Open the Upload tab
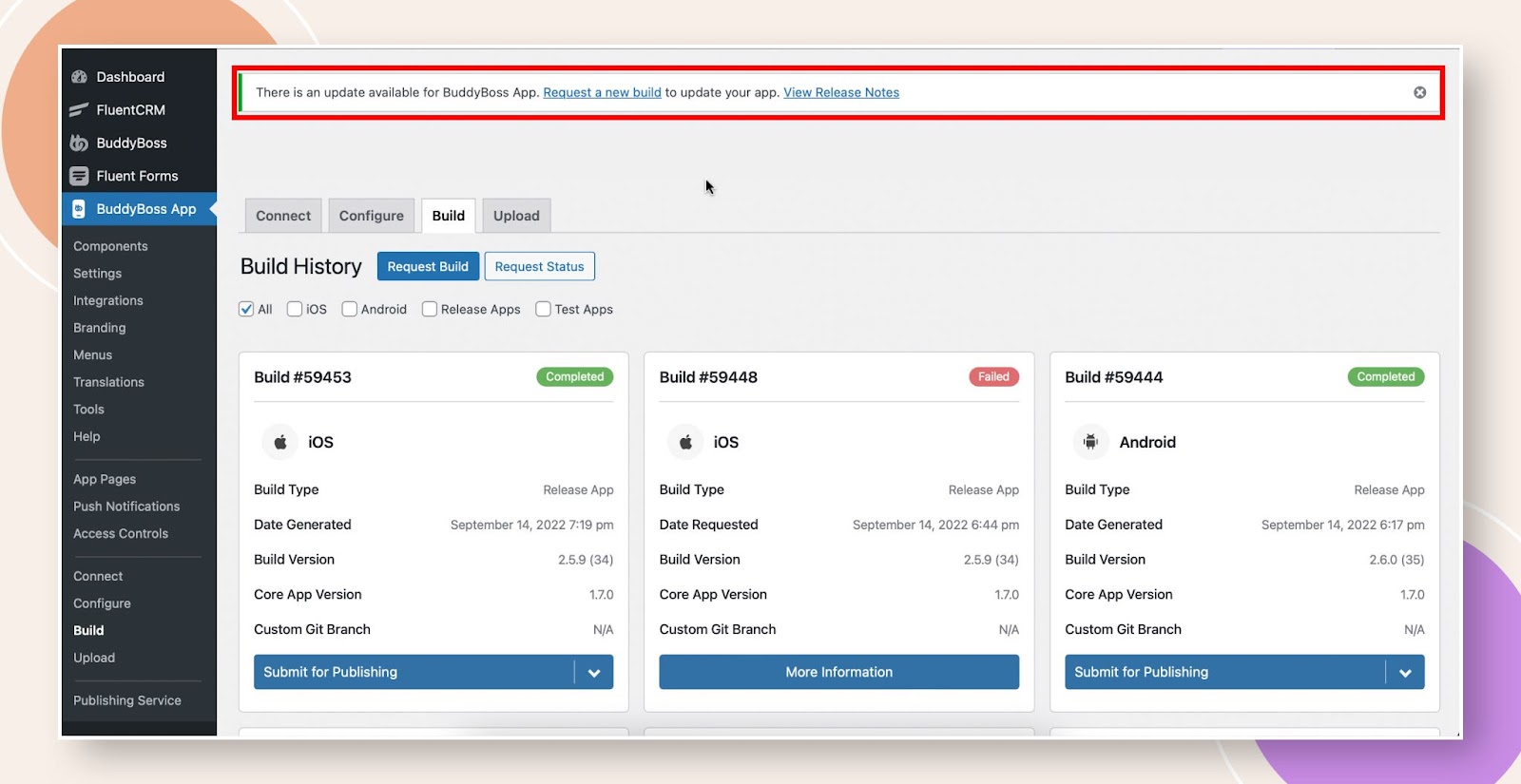 point(516,216)
